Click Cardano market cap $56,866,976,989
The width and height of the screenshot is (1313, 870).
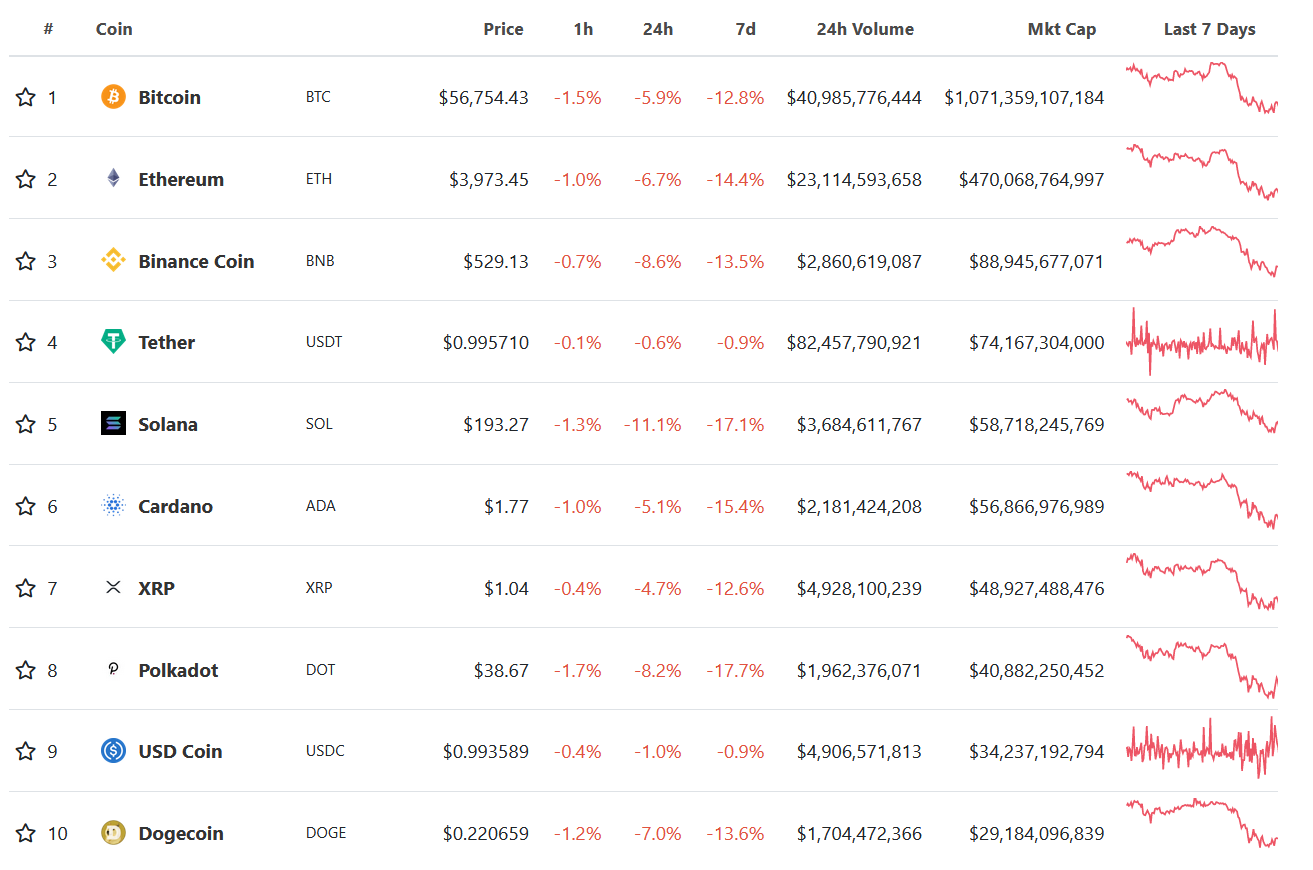point(1037,506)
